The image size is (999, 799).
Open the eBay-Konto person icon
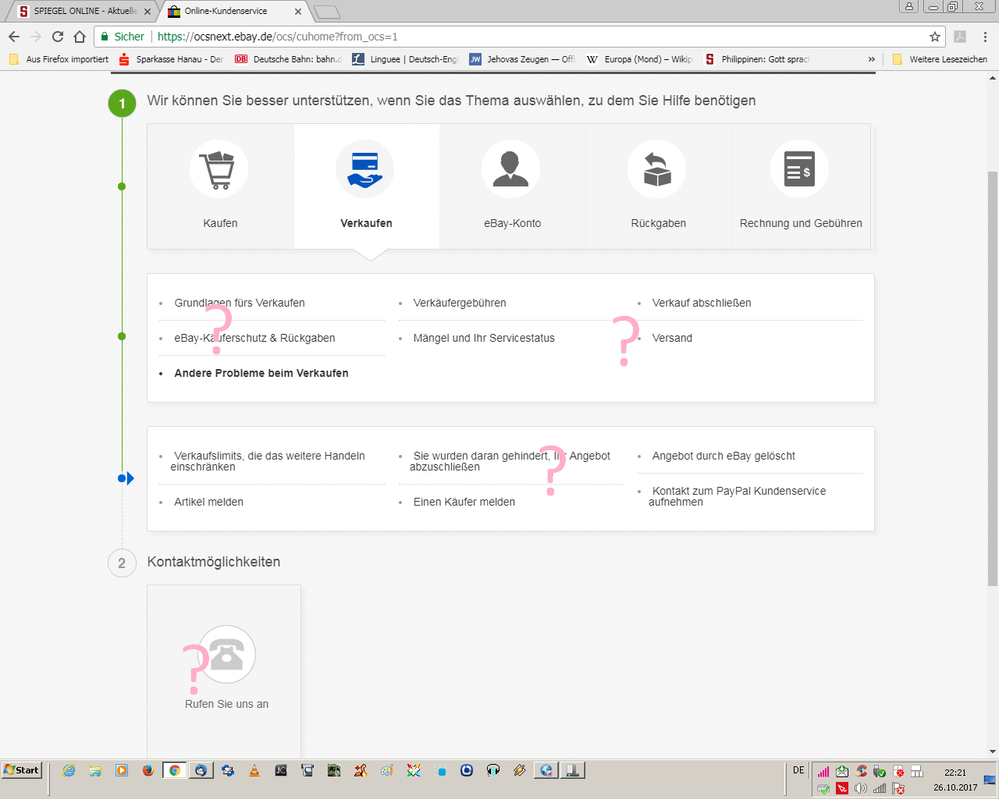coord(511,168)
